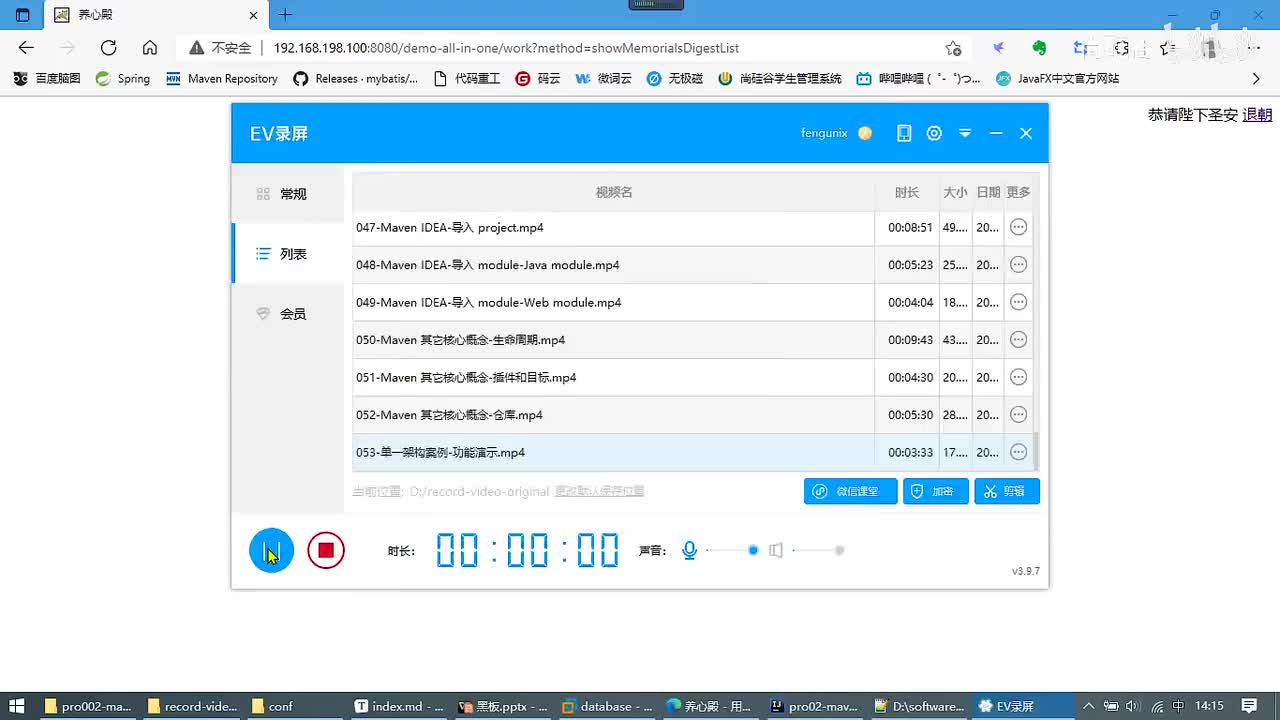Screen dimensions: 1280x720
Task: Open more options for 053 video row
Action: pyautogui.click(x=1018, y=452)
